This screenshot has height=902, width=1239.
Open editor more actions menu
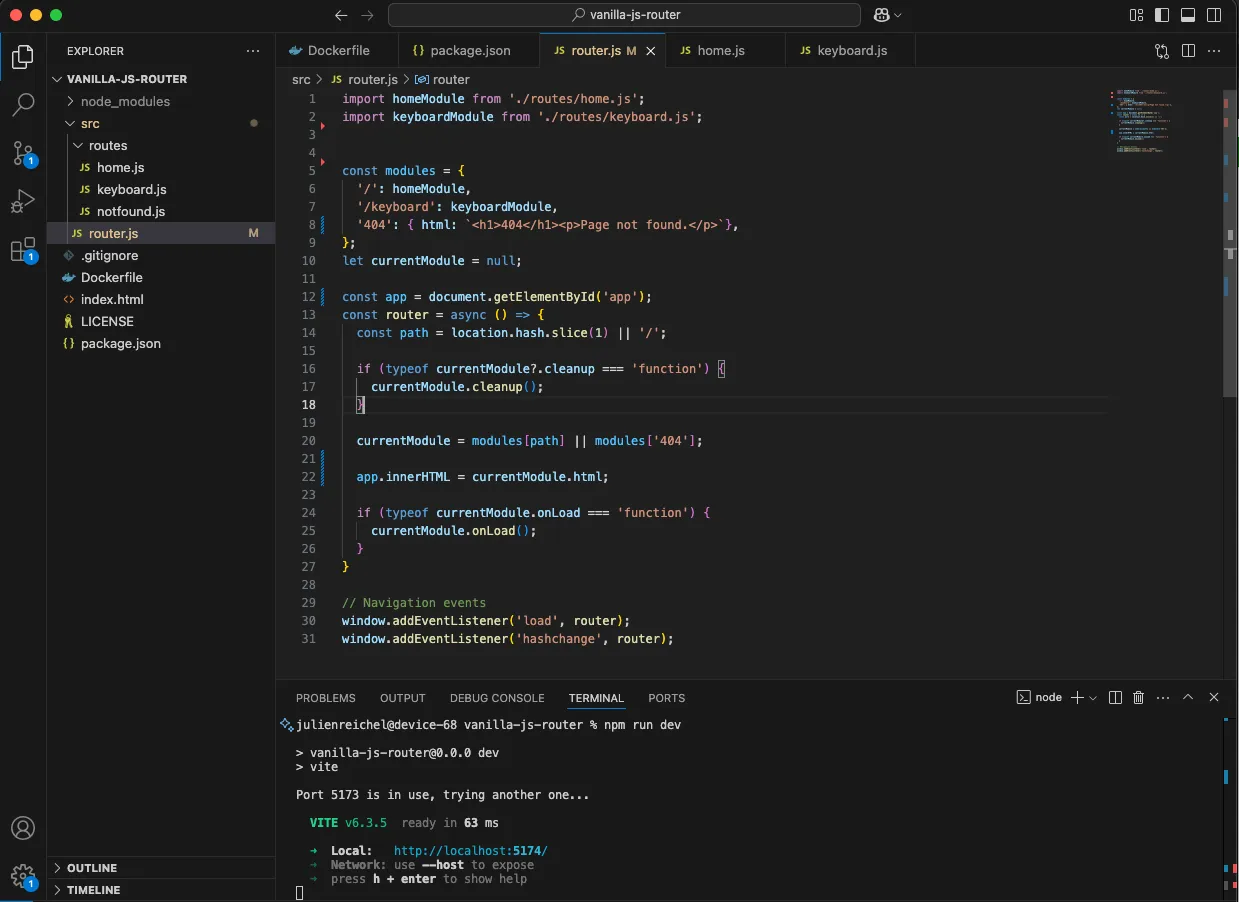pyautogui.click(x=1214, y=51)
